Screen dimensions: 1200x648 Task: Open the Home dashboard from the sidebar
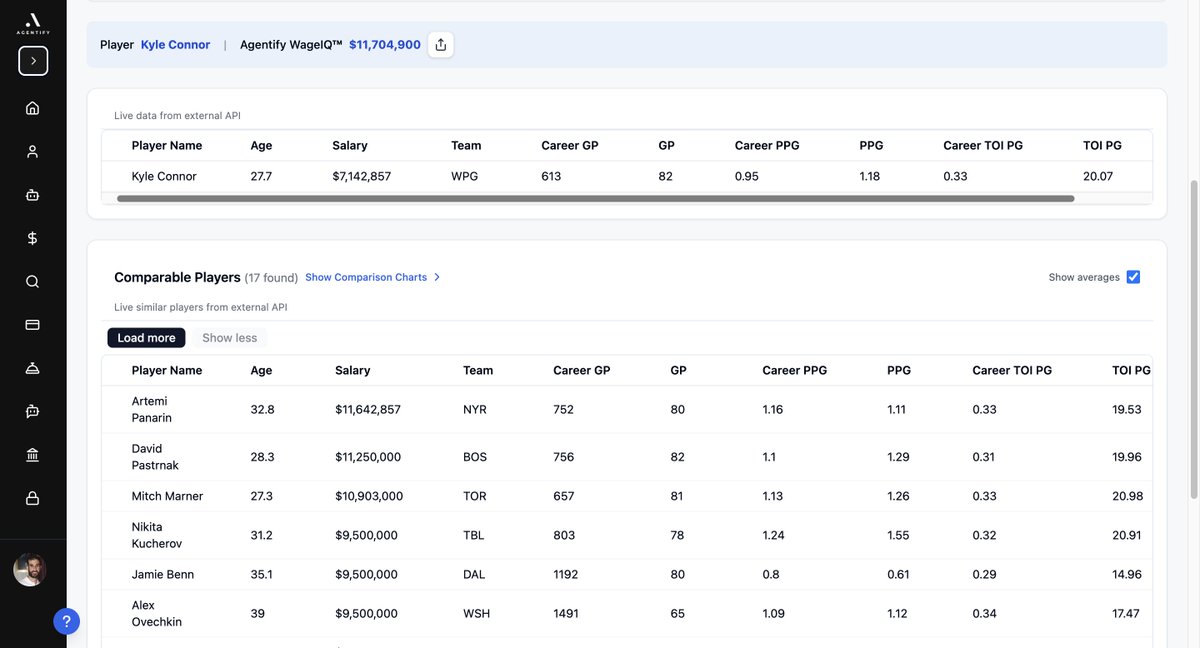coord(31,106)
